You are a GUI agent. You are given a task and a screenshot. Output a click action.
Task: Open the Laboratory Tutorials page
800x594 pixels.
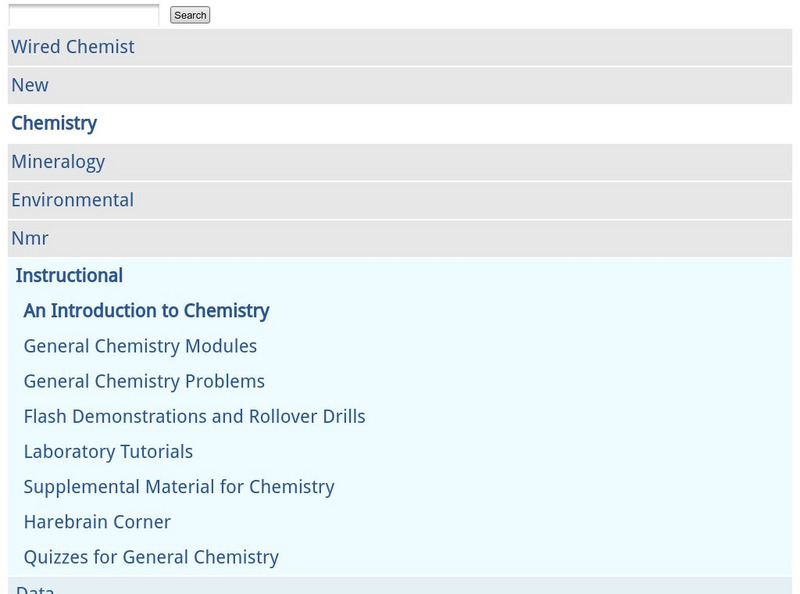click(x=108, y=452)
